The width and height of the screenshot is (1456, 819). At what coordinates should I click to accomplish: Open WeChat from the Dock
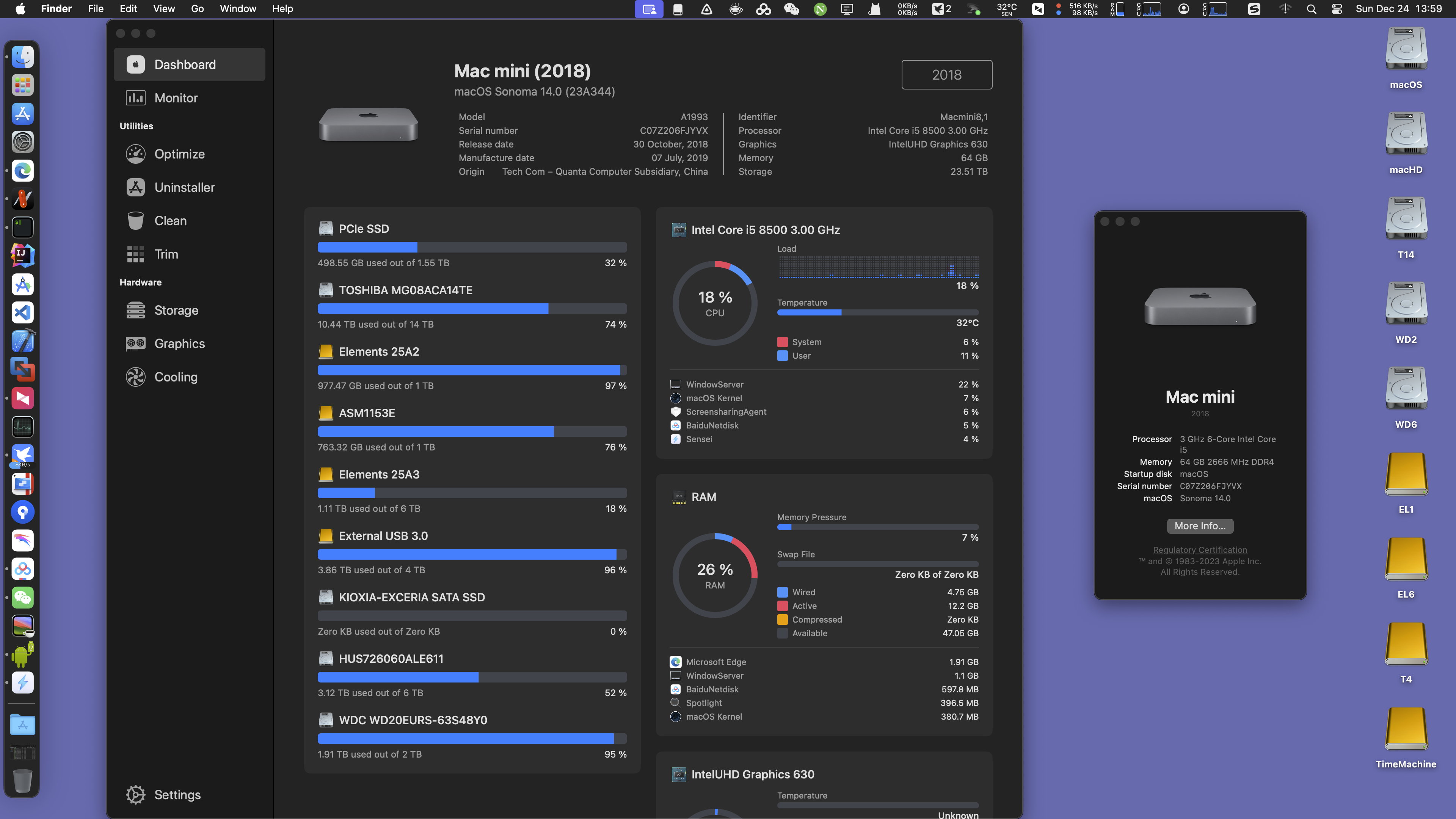[23, 598]
